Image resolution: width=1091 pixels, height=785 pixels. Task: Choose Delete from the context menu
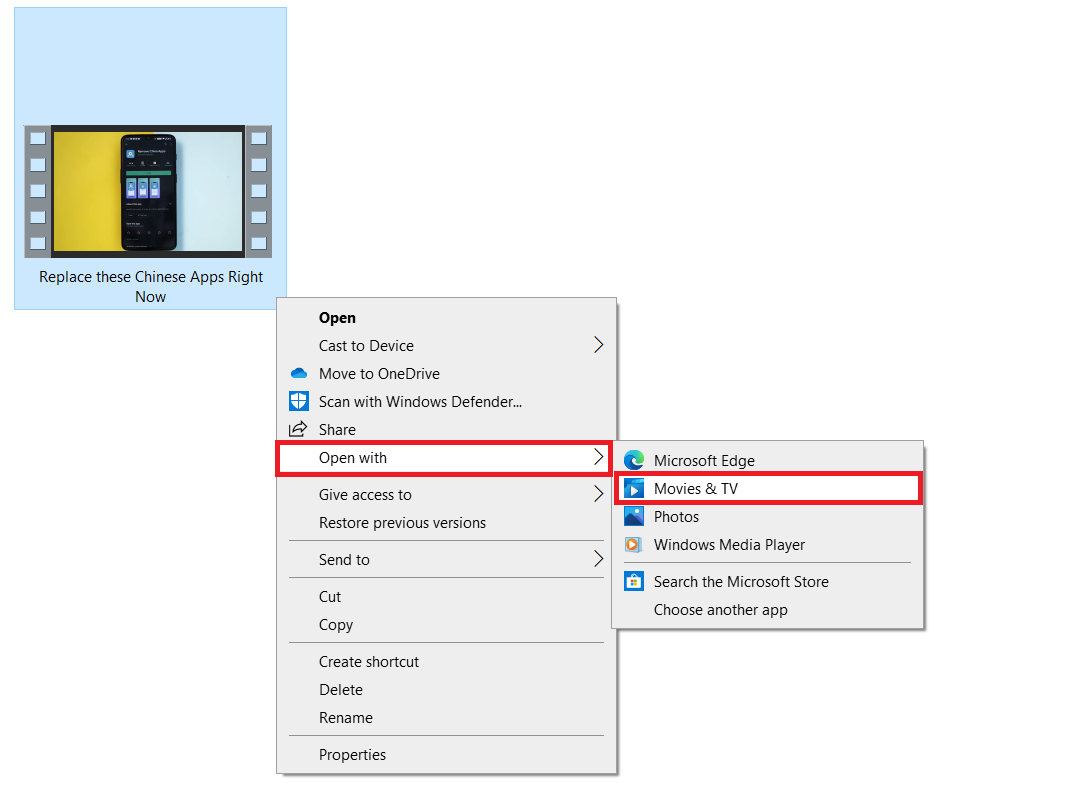(x=446, y=690)
